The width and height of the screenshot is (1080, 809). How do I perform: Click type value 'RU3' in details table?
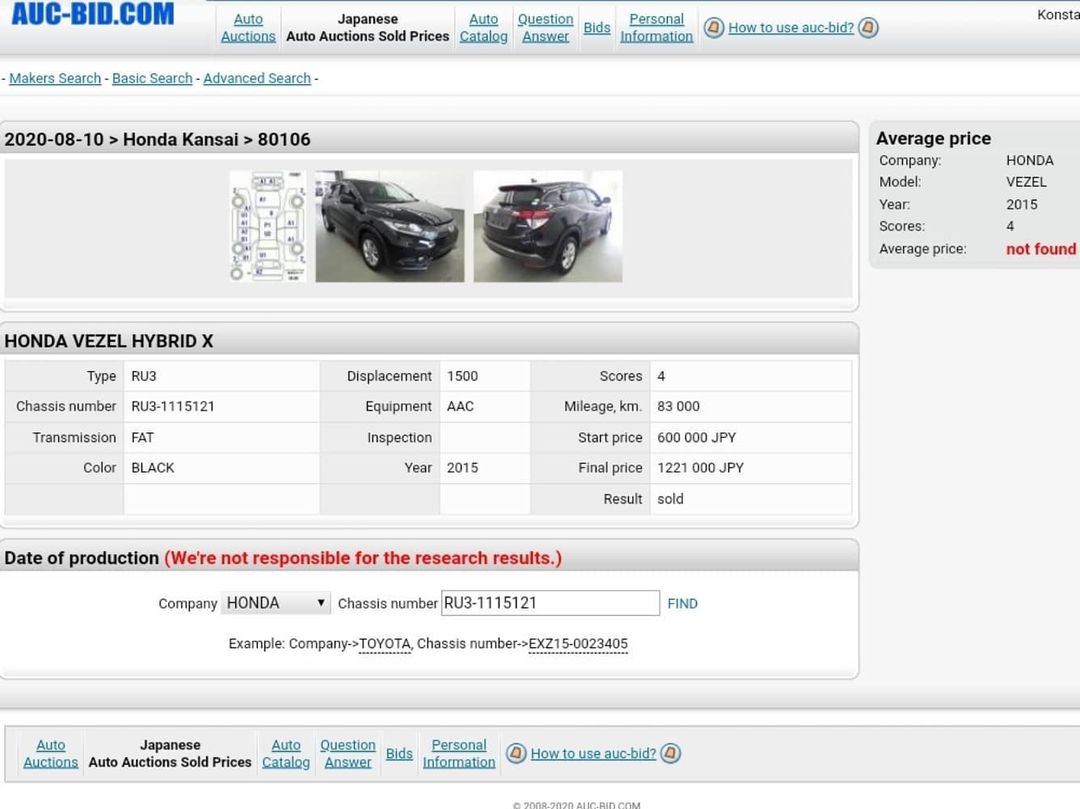click(144, 376)
